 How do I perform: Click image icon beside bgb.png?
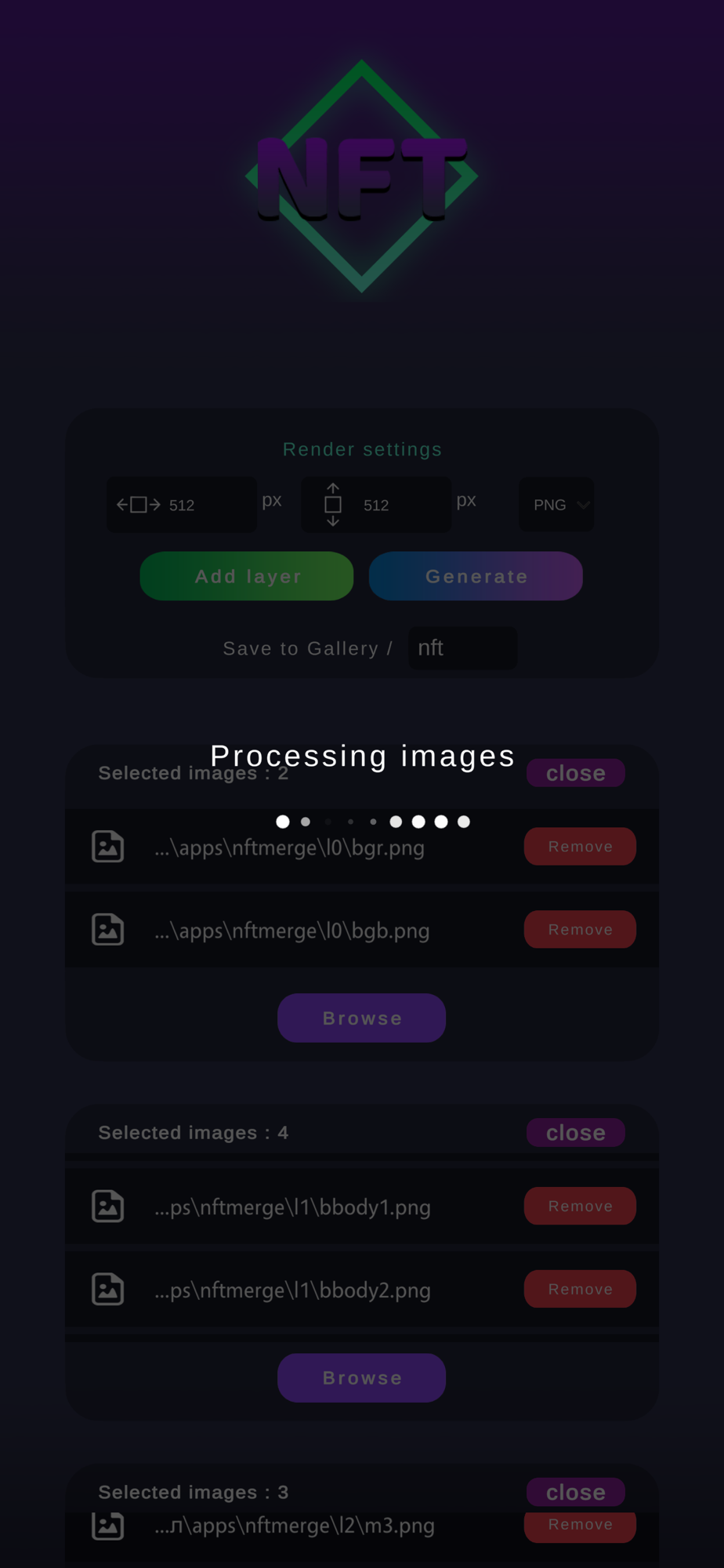[108, 930]
